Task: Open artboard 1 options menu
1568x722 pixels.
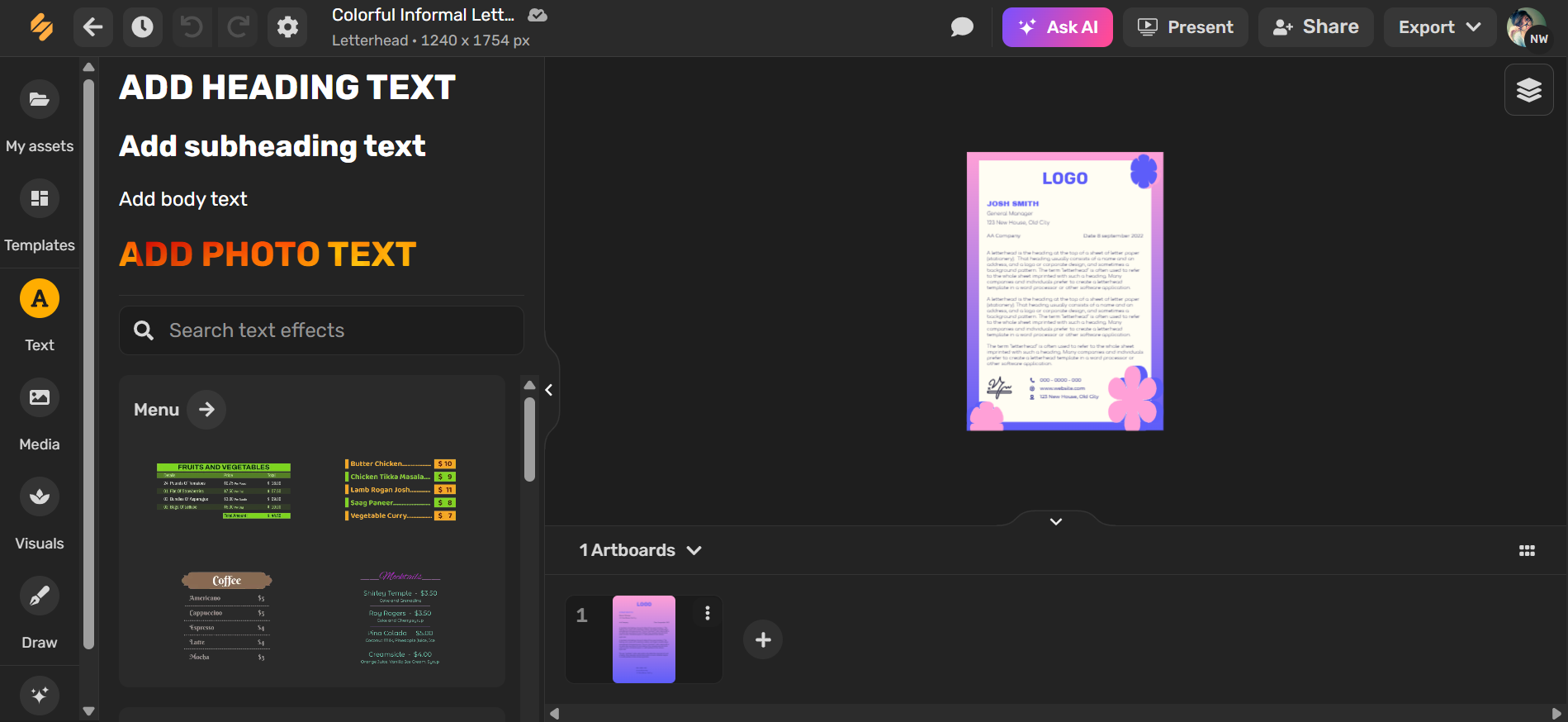Action: (708, 613)
